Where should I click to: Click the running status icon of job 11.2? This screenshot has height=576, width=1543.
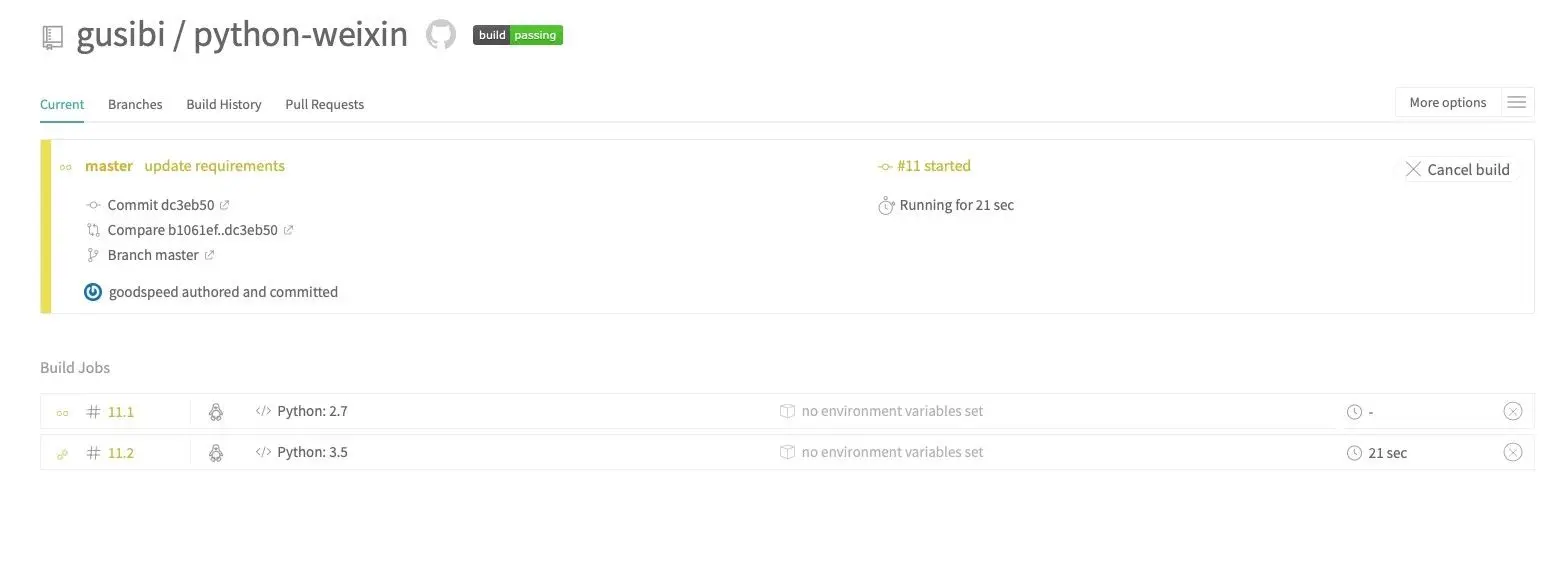pos(62,454)
